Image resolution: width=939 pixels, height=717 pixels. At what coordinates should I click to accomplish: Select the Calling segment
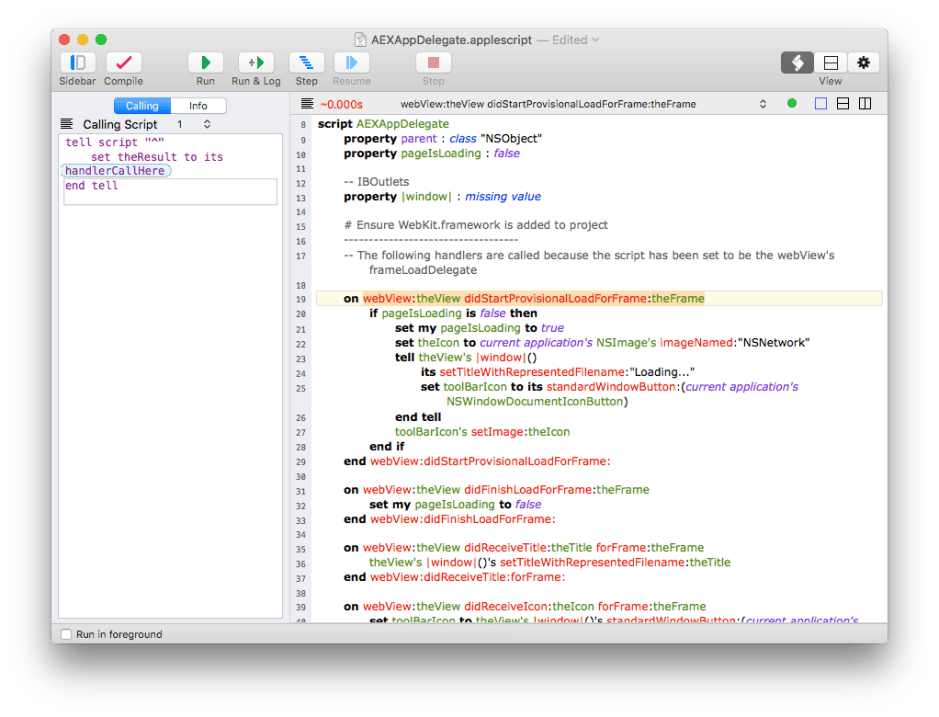click(141, 105)
